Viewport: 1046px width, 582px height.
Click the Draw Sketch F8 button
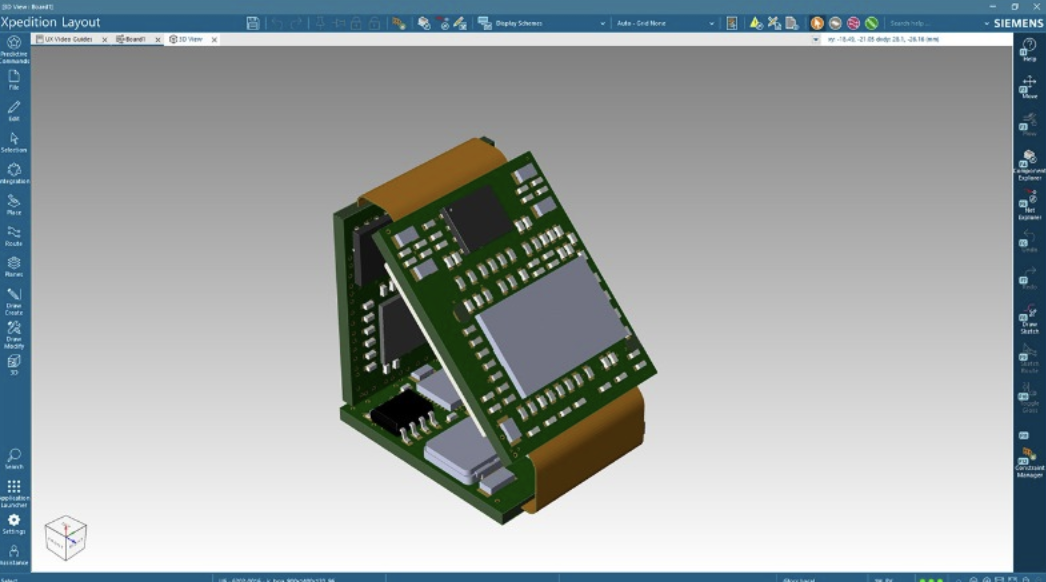click(1029, 318)
